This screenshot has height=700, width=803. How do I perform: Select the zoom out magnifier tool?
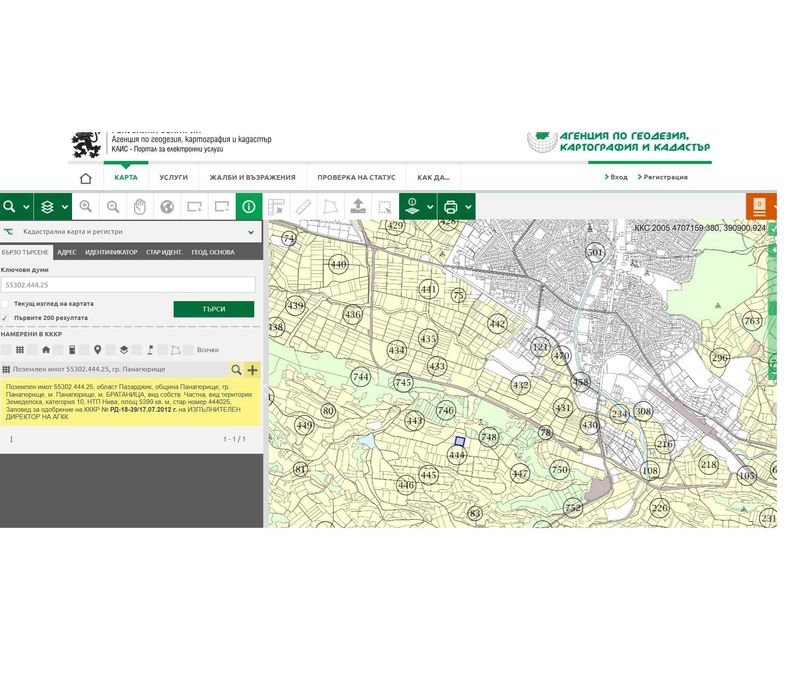[113, 207]
